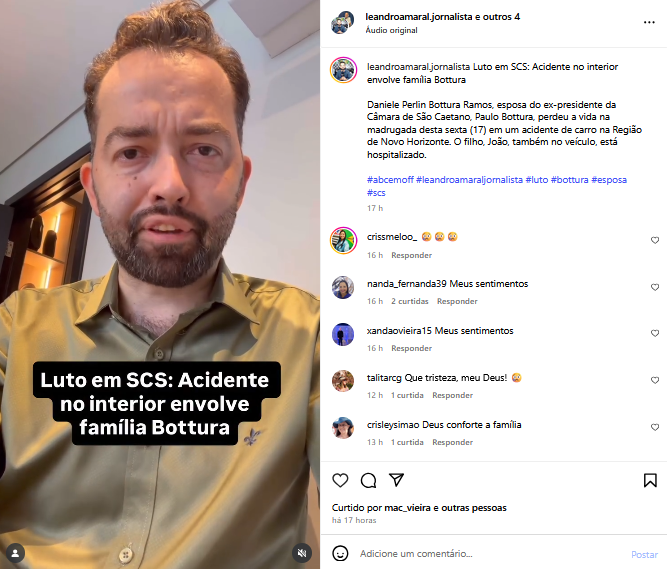Show tagged people icon on video
Image resolution: width=667 pixels, height=569 pixels.
pos(15,553)
